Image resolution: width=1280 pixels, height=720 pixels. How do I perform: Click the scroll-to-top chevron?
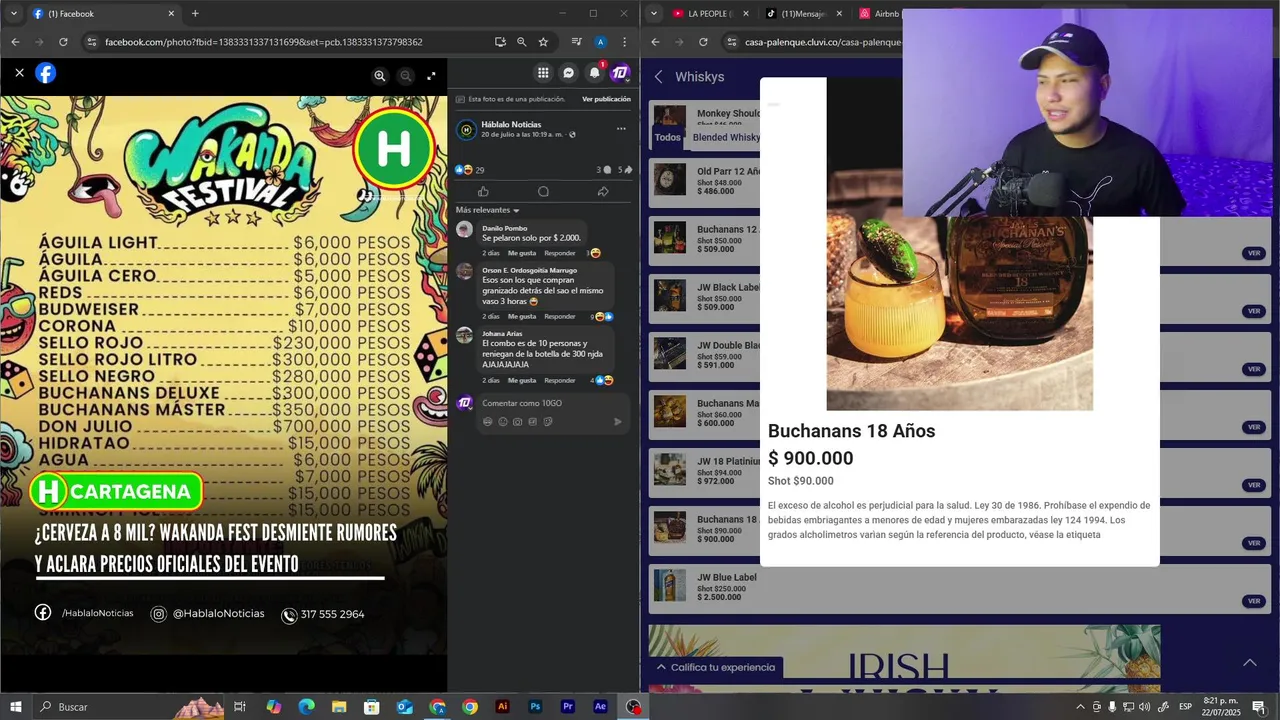coord(1249,662)
